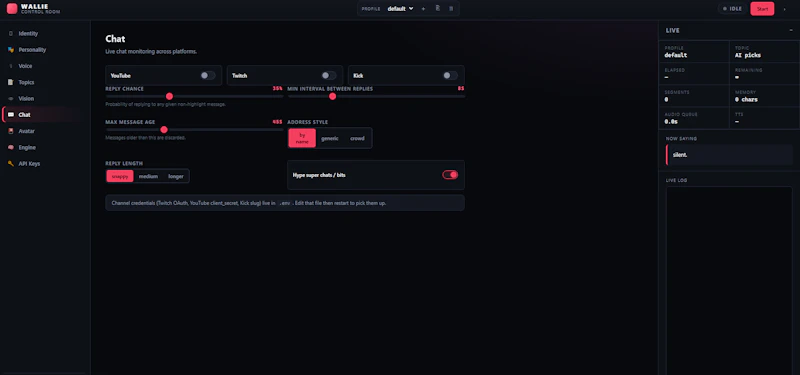Click the brain icon for Engine
The height and width of the screenshot is (375, 800).
[x=11, y=147]
